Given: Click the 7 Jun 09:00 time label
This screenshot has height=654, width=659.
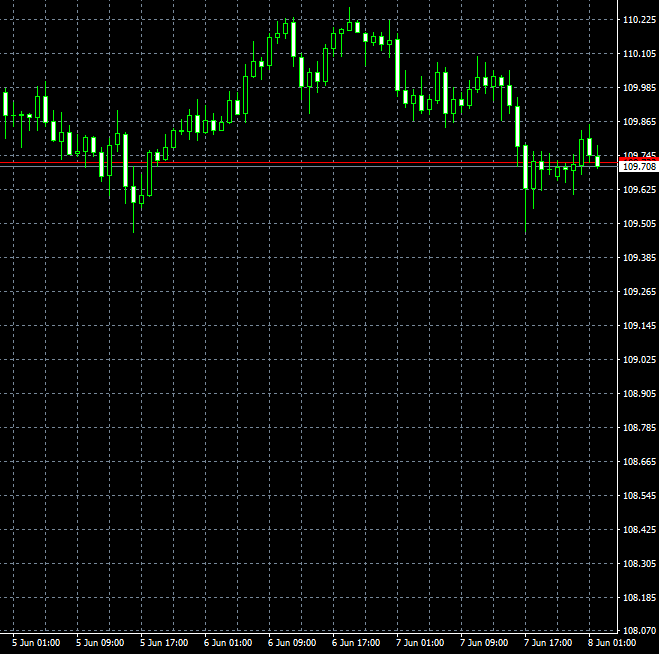Looking at the screenshot, I should coord(484,643).
